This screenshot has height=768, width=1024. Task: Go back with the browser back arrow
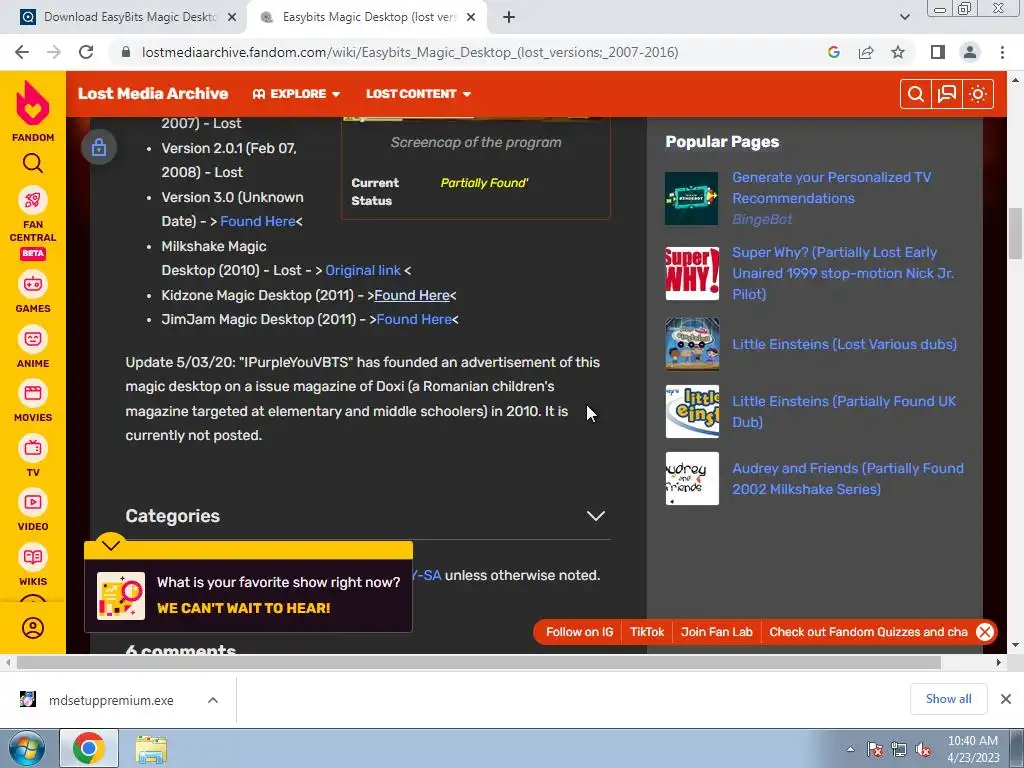click(22, 52)
